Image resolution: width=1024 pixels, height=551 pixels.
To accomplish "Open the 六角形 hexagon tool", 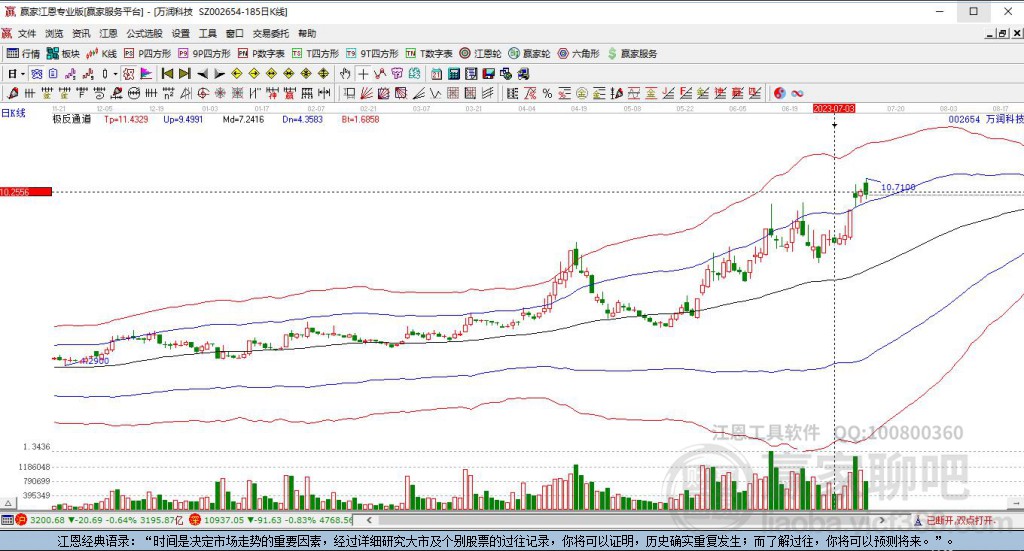I will pos(579,54).
